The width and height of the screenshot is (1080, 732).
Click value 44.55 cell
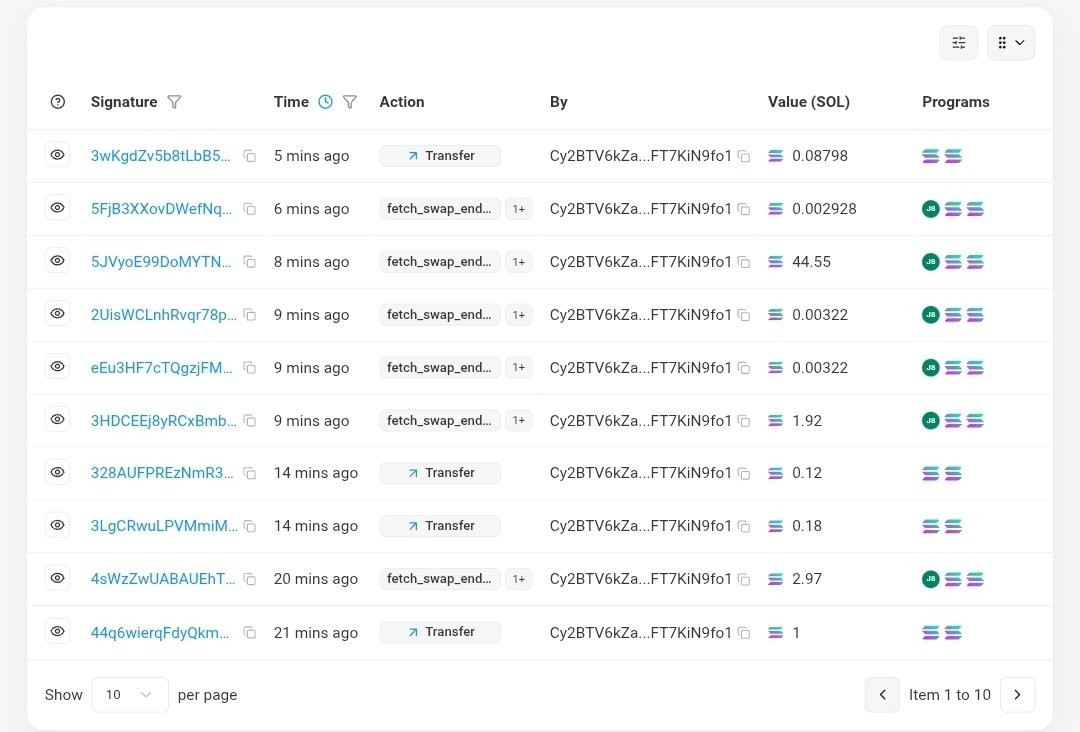tap(811, 262)
